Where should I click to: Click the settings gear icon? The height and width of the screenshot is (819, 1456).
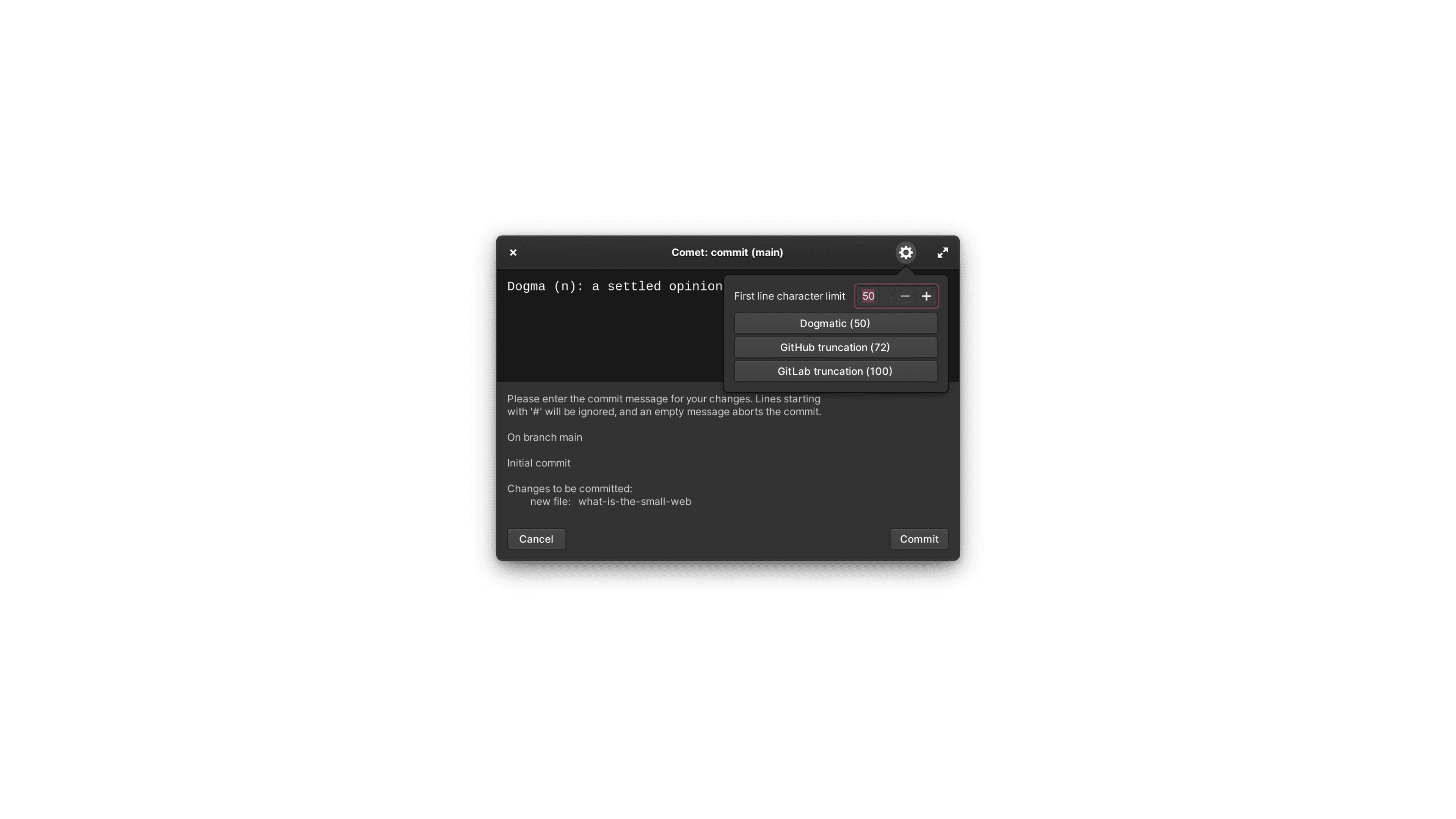(905, 252)
